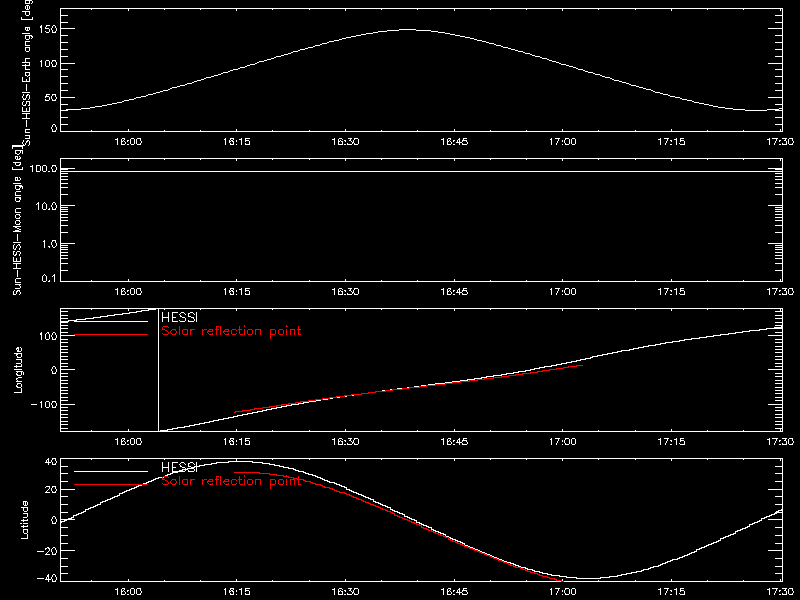Click 17:30 label under Latitude plot
Screen dimensions: 800x600
(780, 592)
